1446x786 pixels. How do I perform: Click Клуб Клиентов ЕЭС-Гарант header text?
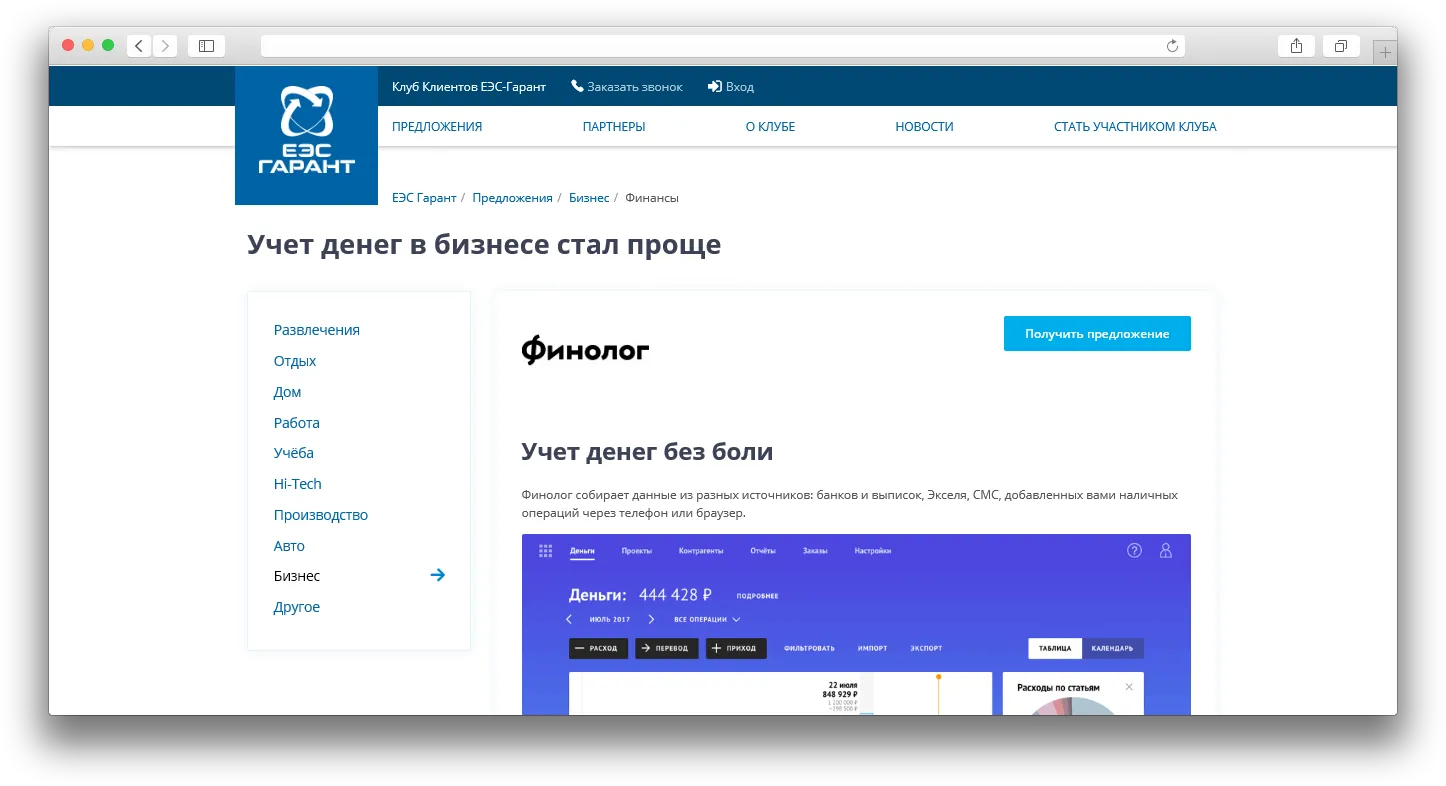(x=469, y=87)
